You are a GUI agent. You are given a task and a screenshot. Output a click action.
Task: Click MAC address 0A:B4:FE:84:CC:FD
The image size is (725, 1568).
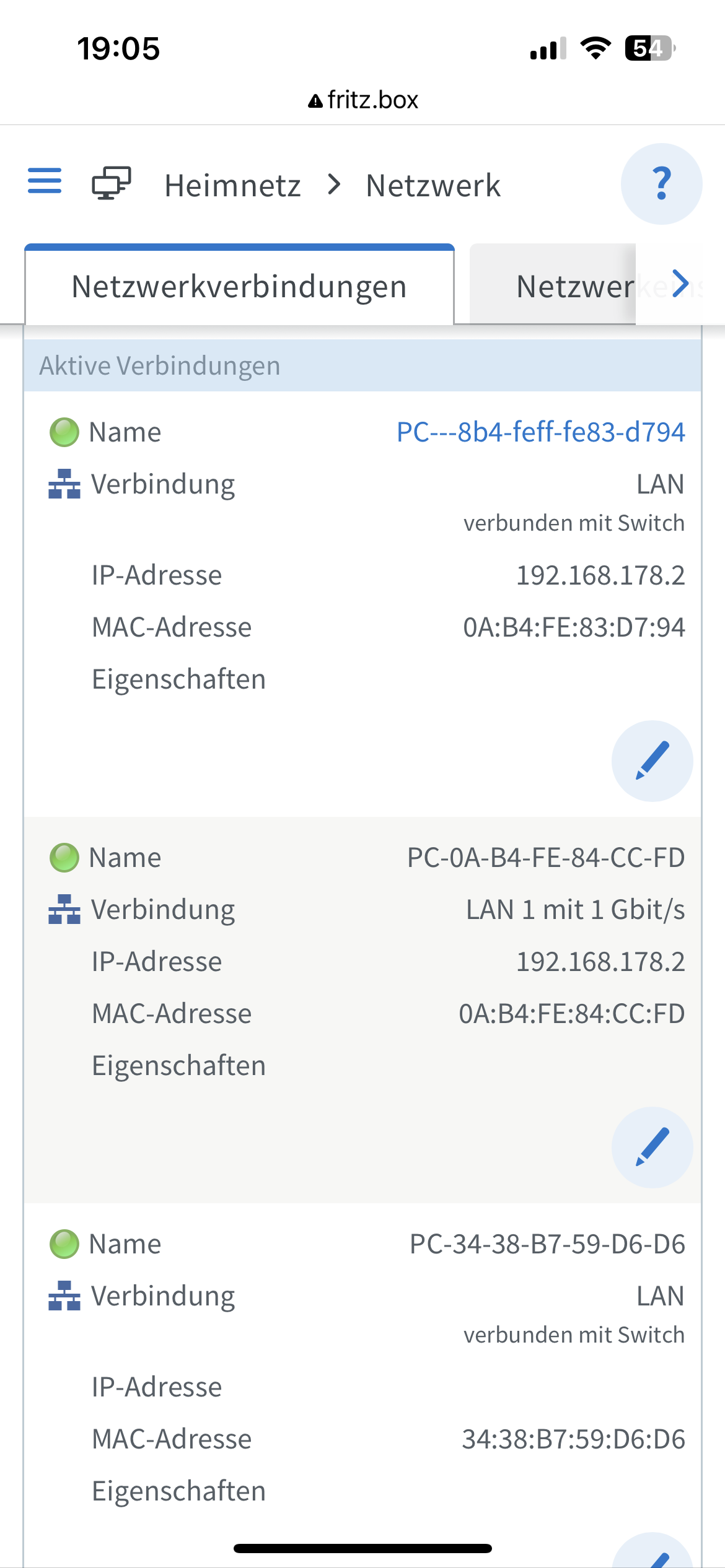tap(571, 1014)
